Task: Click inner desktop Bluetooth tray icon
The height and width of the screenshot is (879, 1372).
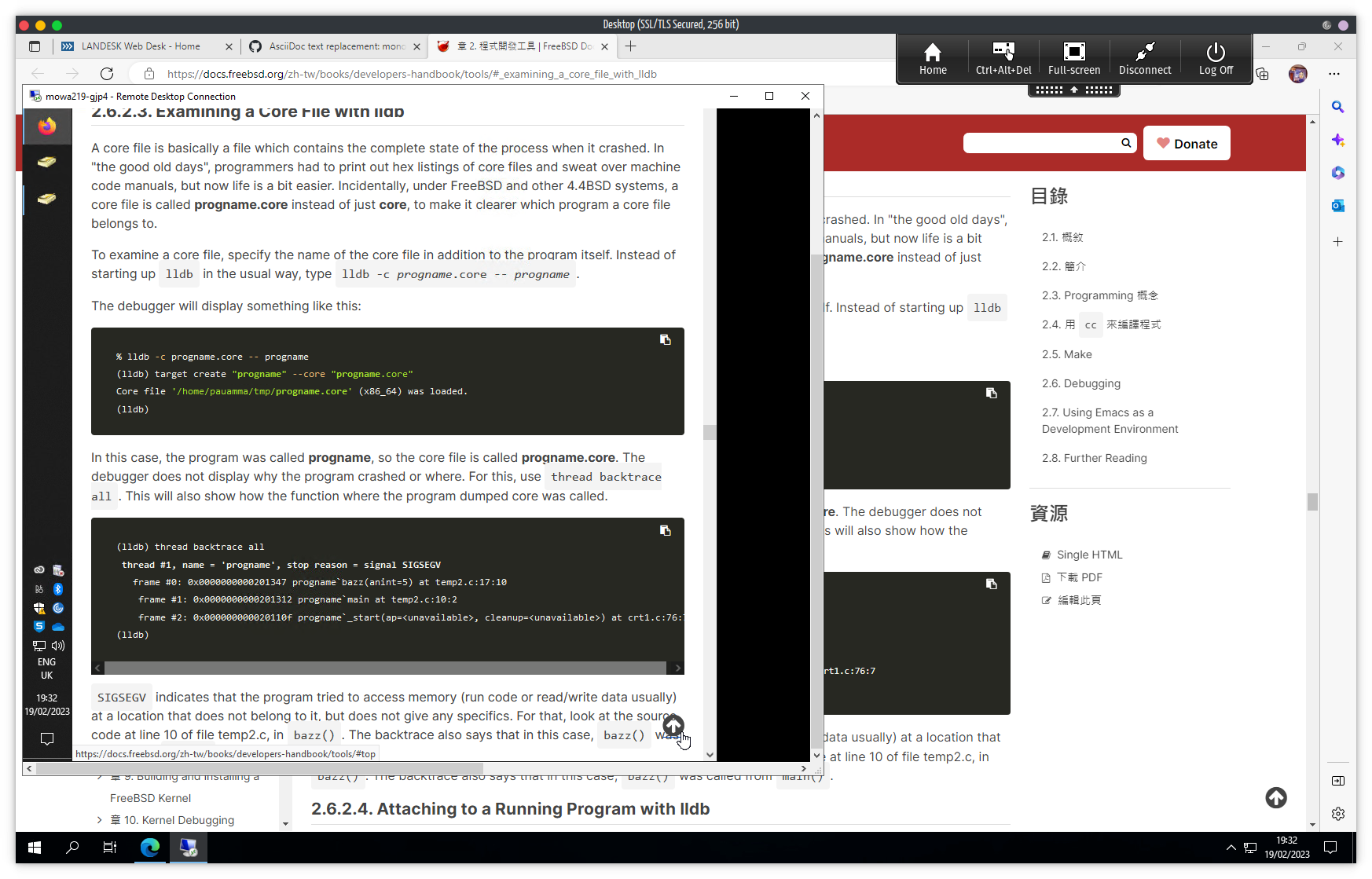Action: (58, 589)
